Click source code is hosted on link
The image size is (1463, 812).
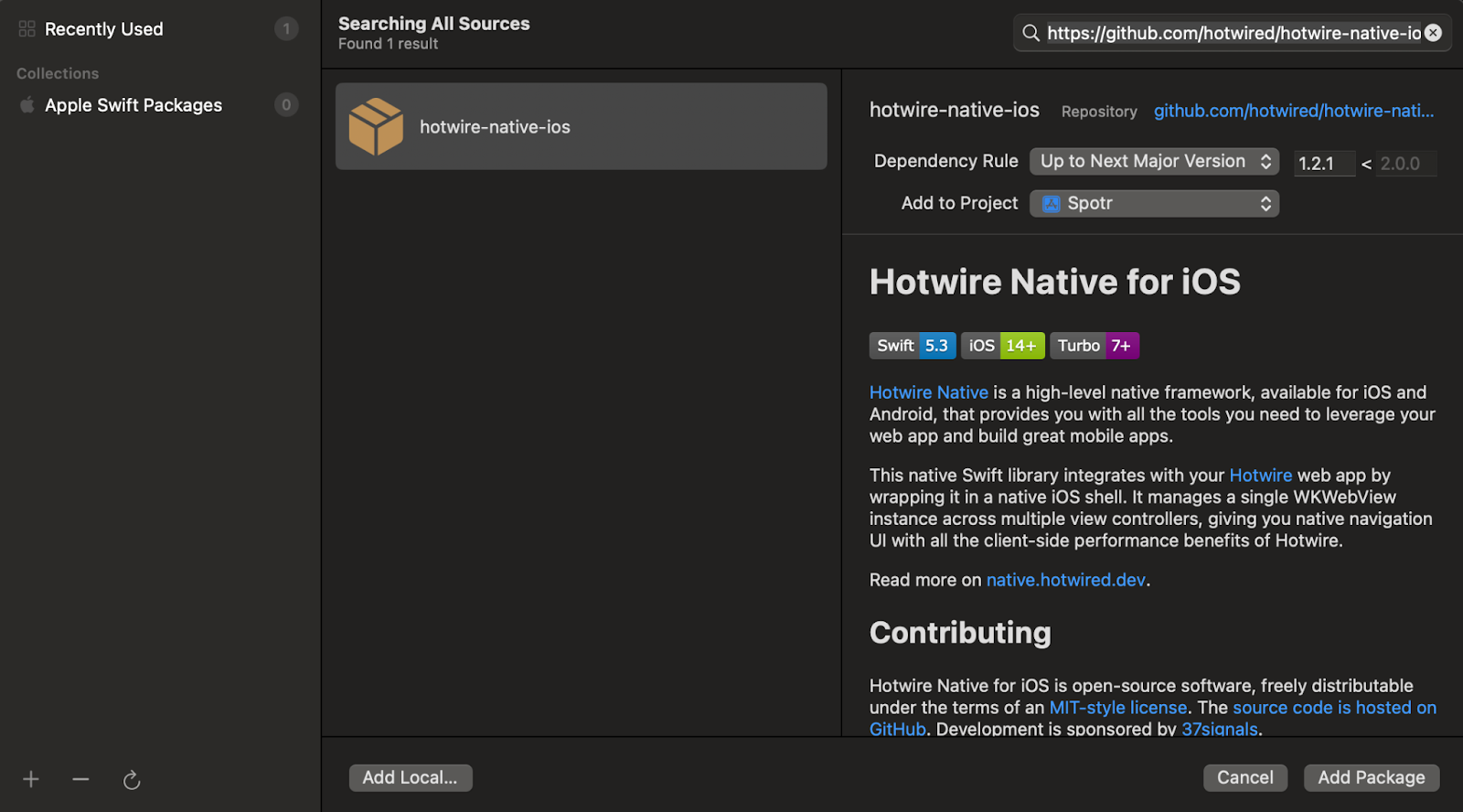coord(1335,708)
